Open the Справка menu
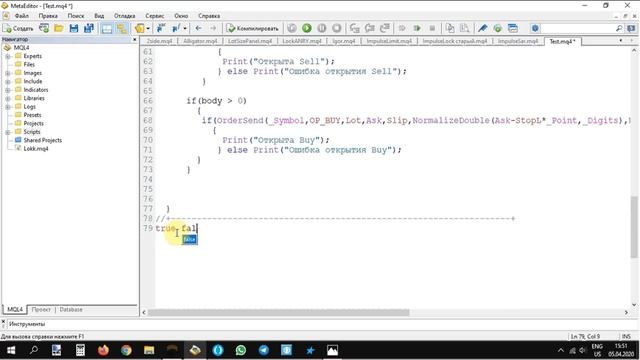Viewport: 640px width, 360px height. click(x=209, y=16)
